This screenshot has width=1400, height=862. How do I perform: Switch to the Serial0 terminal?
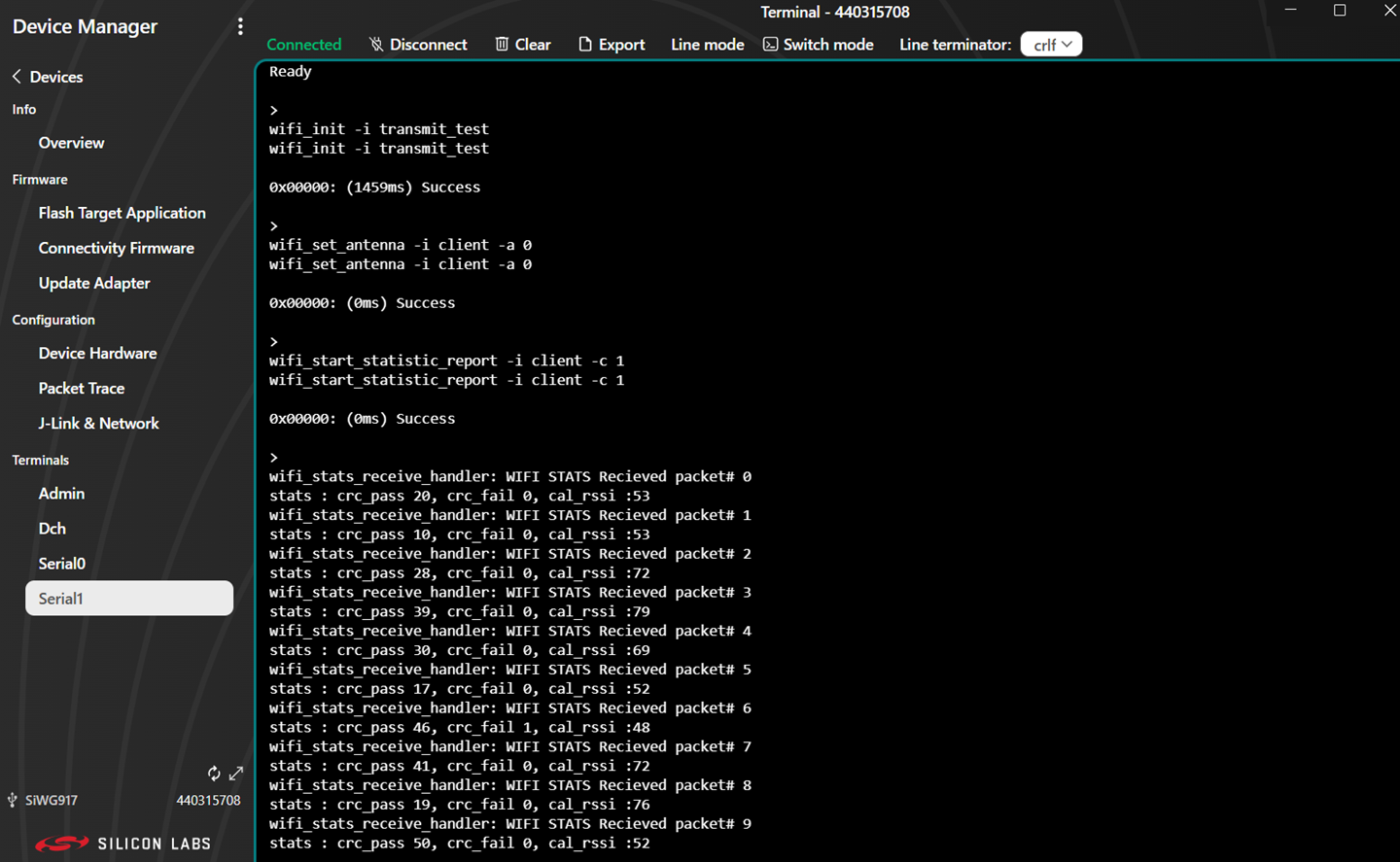pos(61,563)
